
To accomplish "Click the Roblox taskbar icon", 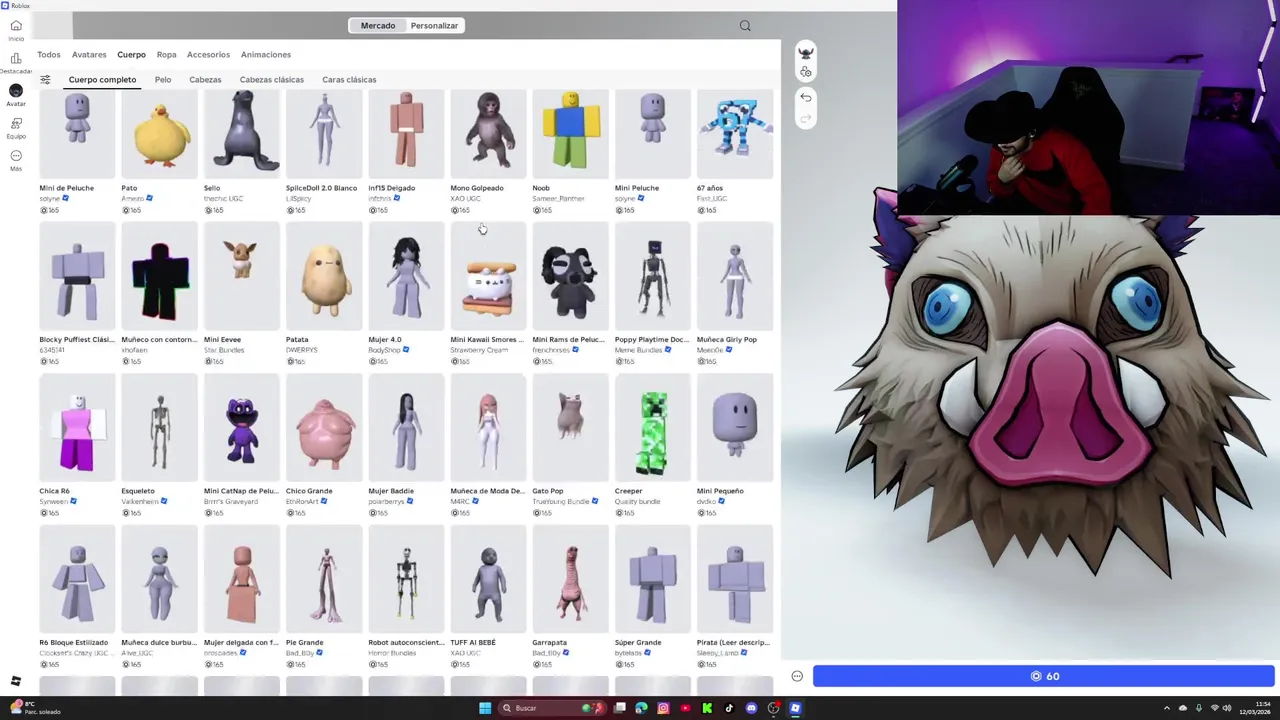I will tap(795, 708).
